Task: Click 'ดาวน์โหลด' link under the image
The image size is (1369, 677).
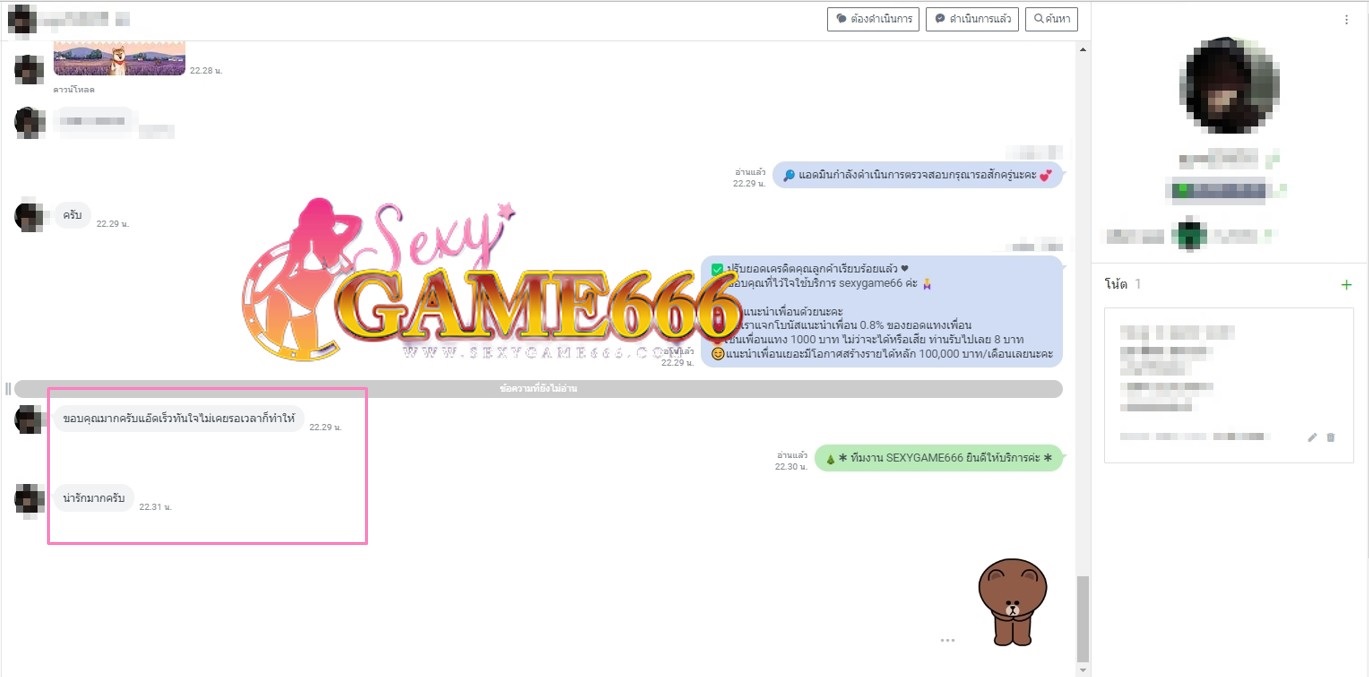Action: click(74, 90)
